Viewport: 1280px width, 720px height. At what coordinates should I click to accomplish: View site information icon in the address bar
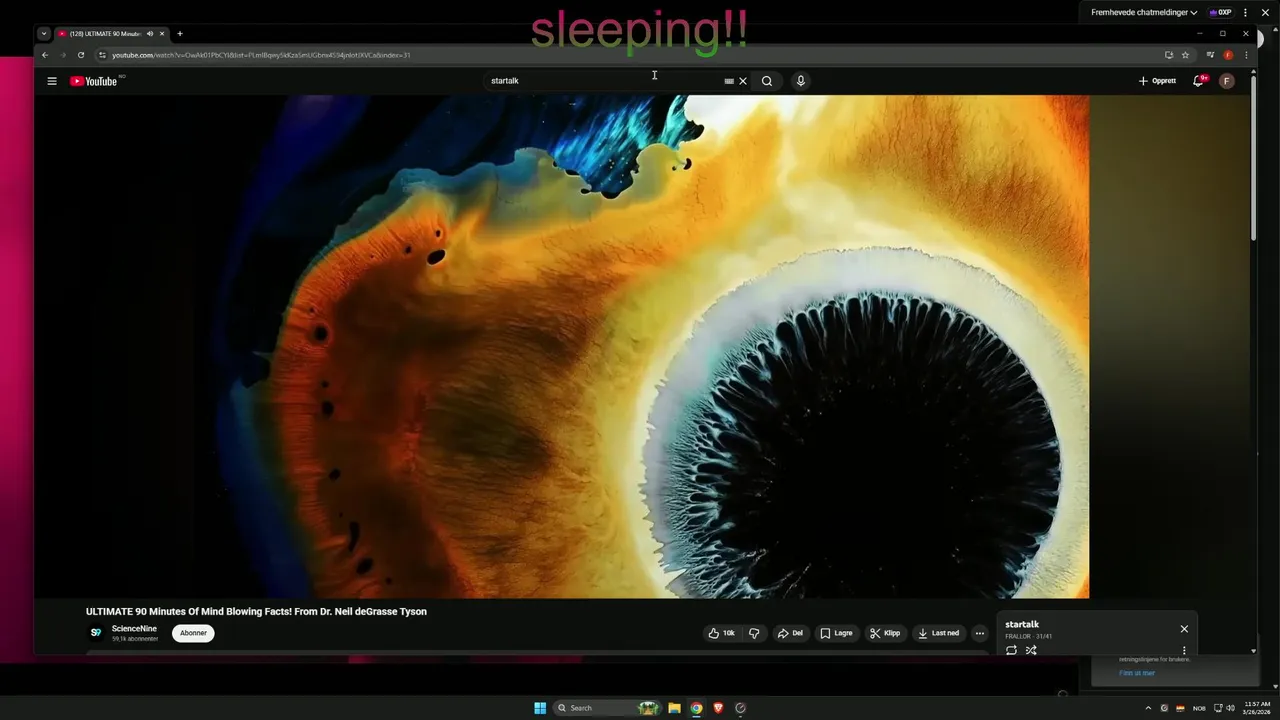pyautogui.click(x=102, y=55)
